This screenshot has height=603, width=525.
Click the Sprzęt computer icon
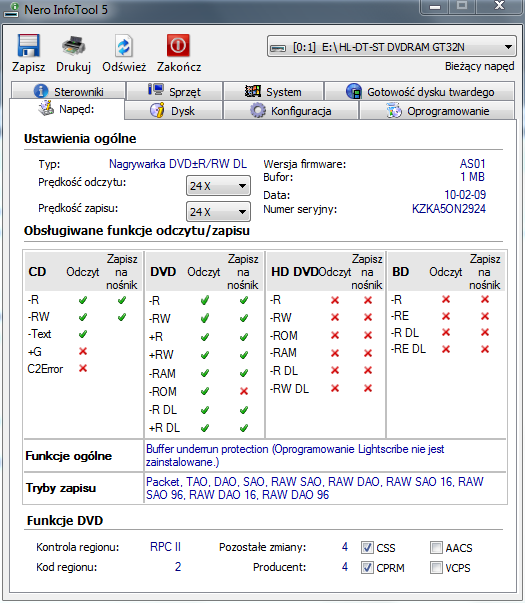[156, 90]
